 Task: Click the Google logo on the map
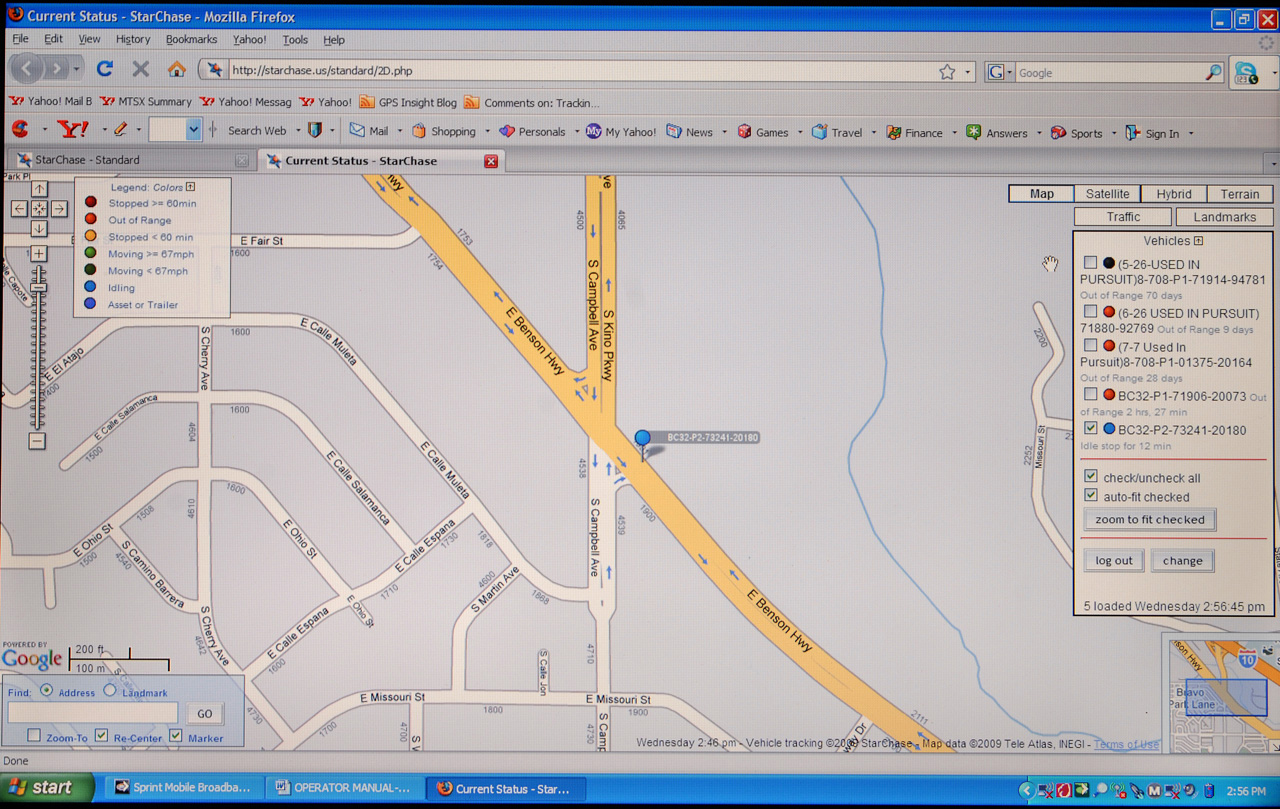click(32, 659)
